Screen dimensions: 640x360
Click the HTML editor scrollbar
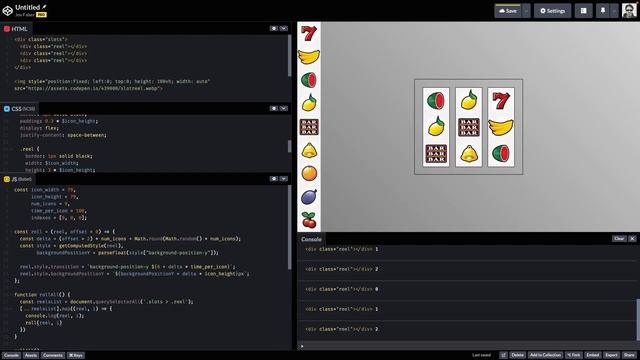pos(290,56)
